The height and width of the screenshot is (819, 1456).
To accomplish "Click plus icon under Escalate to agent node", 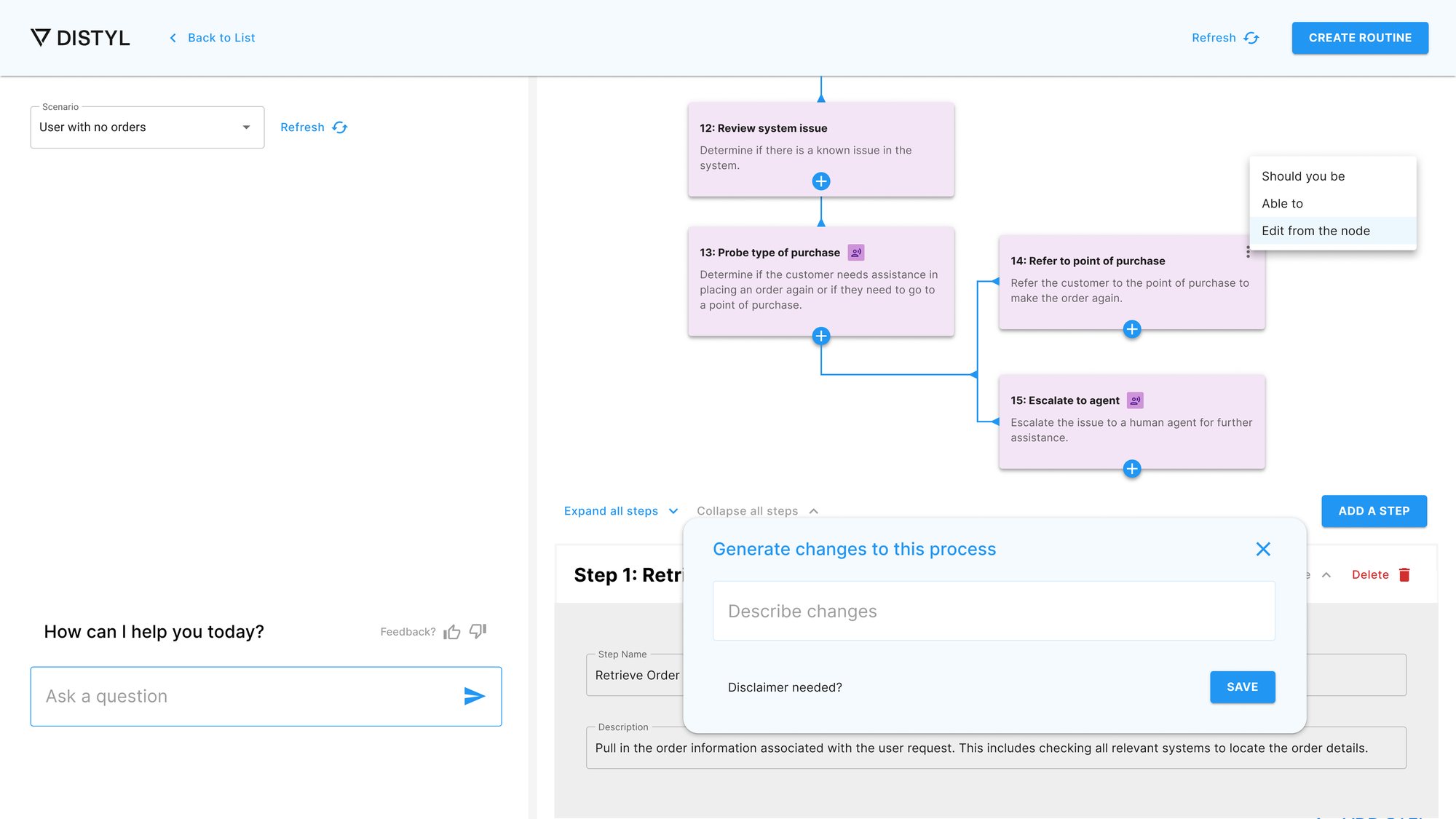I will point(1132,469).
